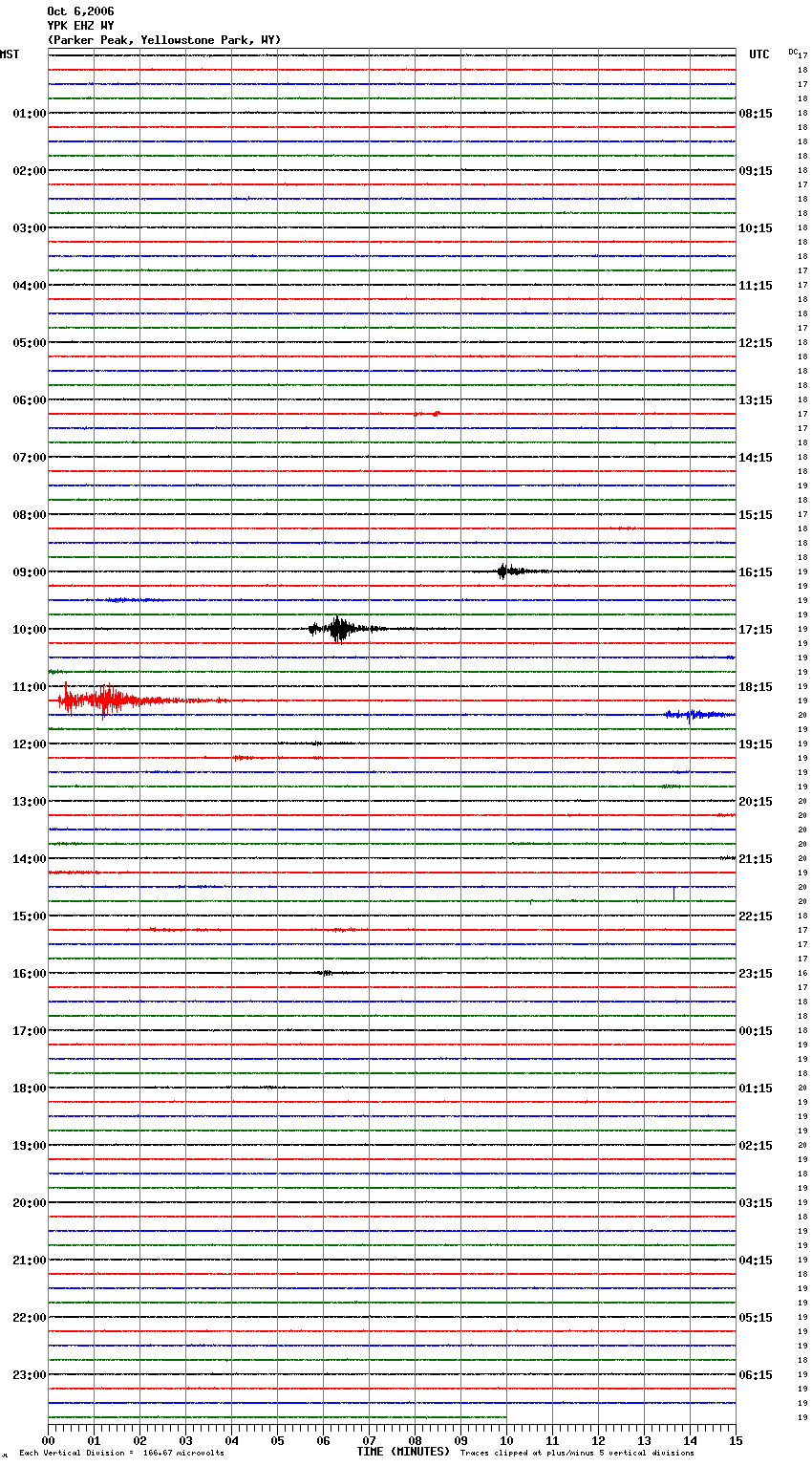Screen dimensions: 812x1466
Task: Click the small black event on the 16:00 trace
Action: pyautogui.click(x=325, y=973)
